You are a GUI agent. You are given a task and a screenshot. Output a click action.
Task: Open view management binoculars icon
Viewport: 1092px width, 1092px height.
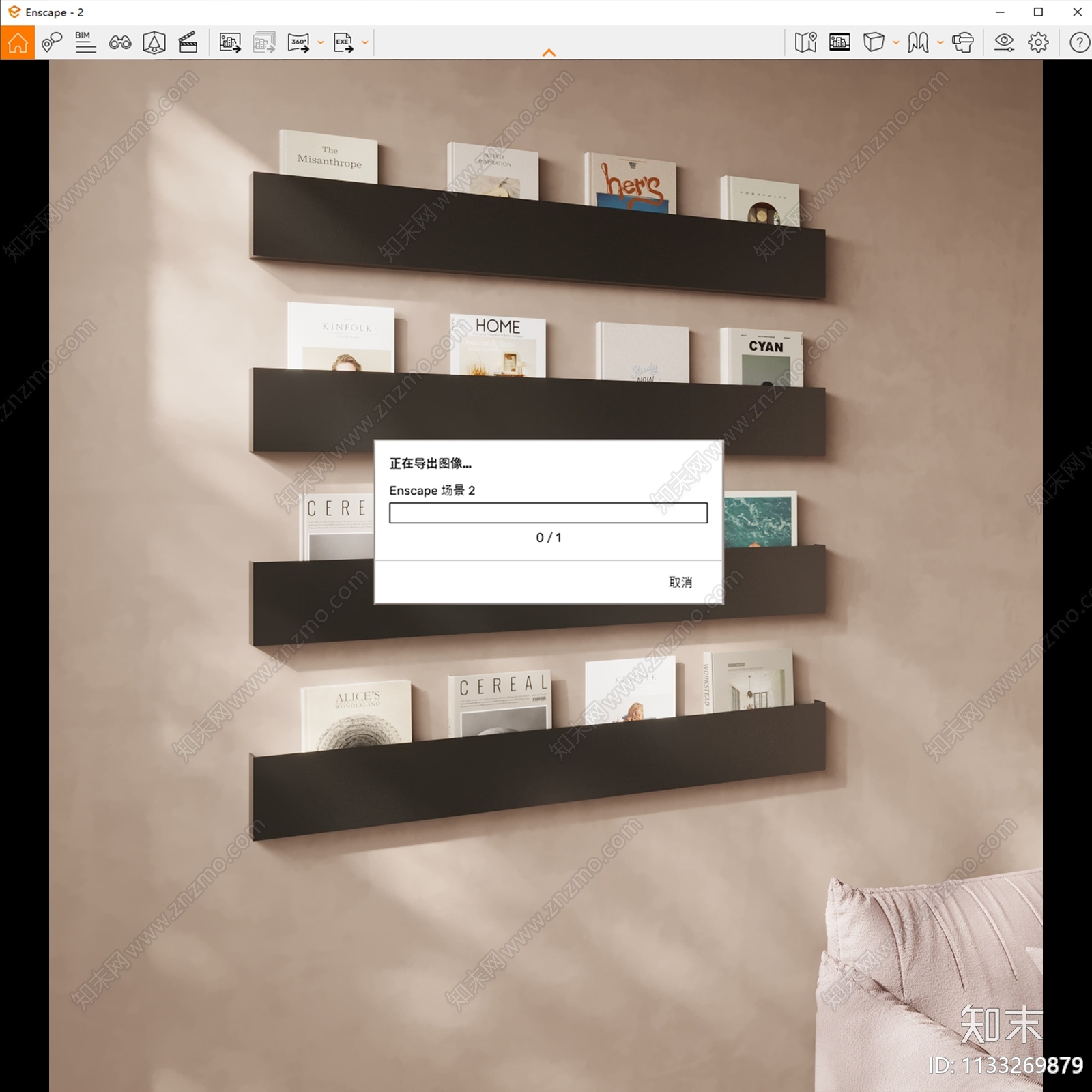(x=120, y=42)
